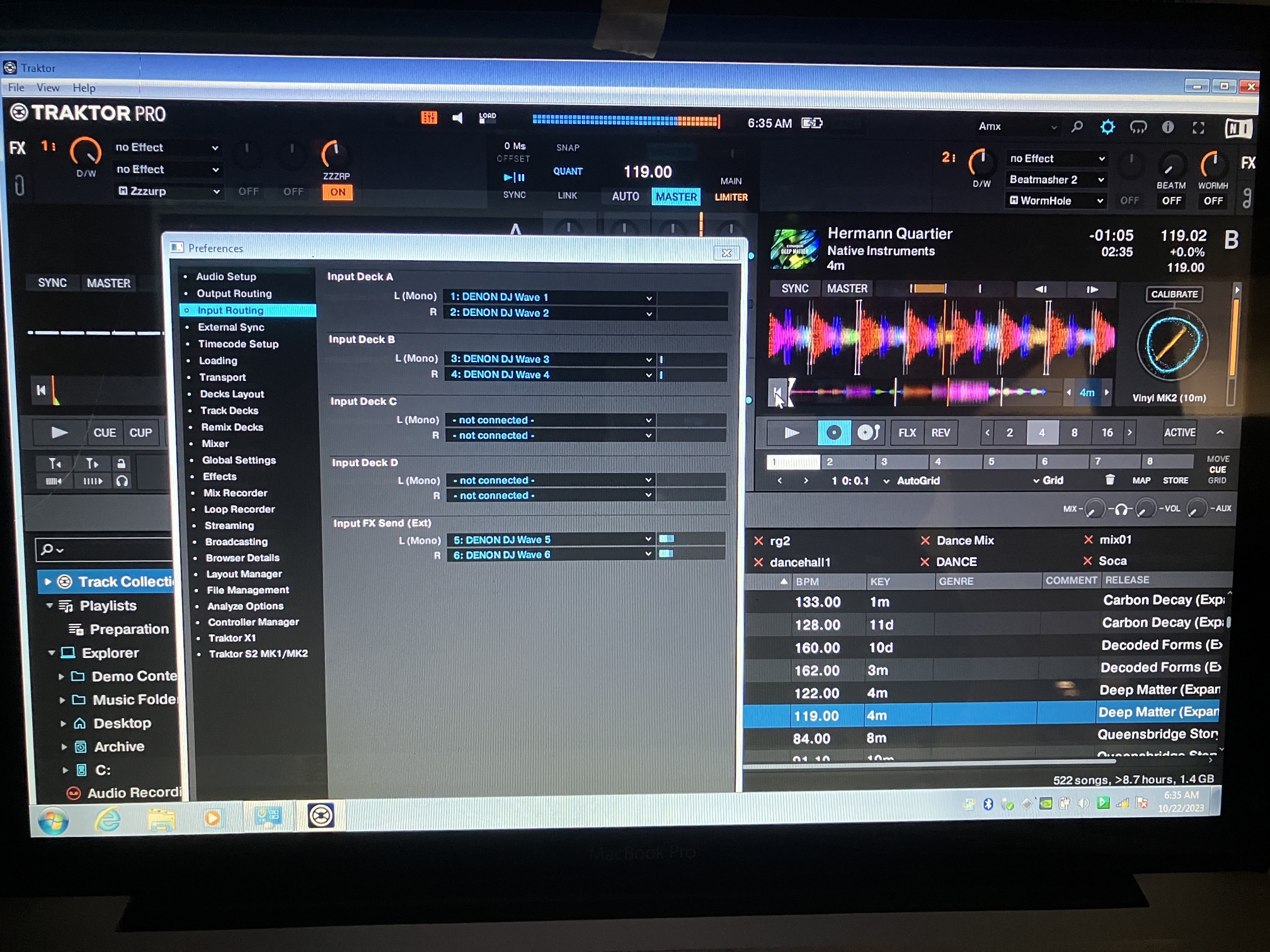Click the info icon in header
The image size is (1270, 952).
1168,128
